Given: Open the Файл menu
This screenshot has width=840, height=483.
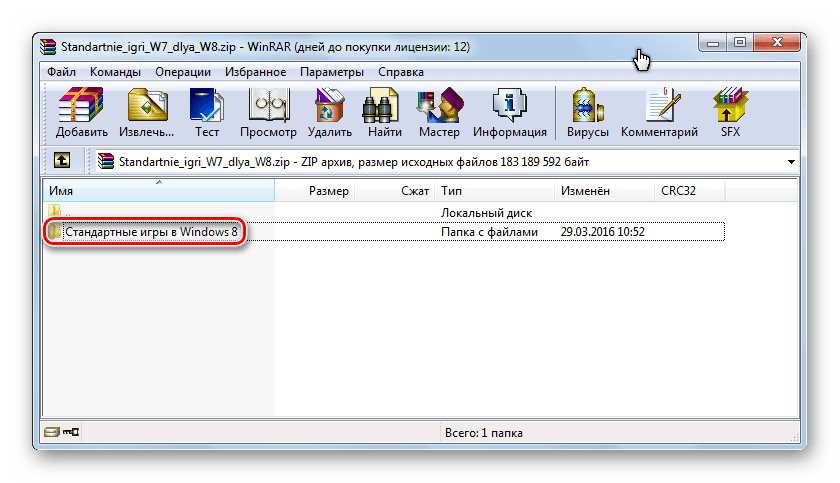Looking at the screenshot, I should coord(61,72).
